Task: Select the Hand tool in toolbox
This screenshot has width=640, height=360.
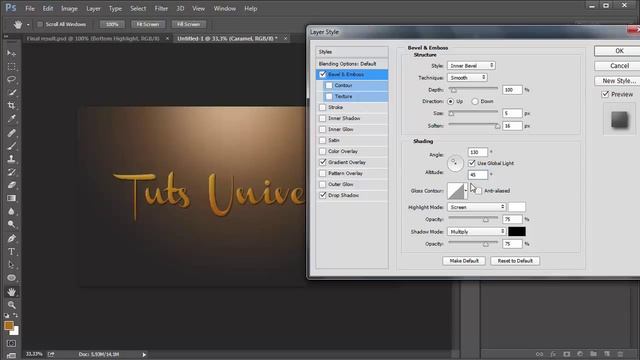Action: (11, 292)
